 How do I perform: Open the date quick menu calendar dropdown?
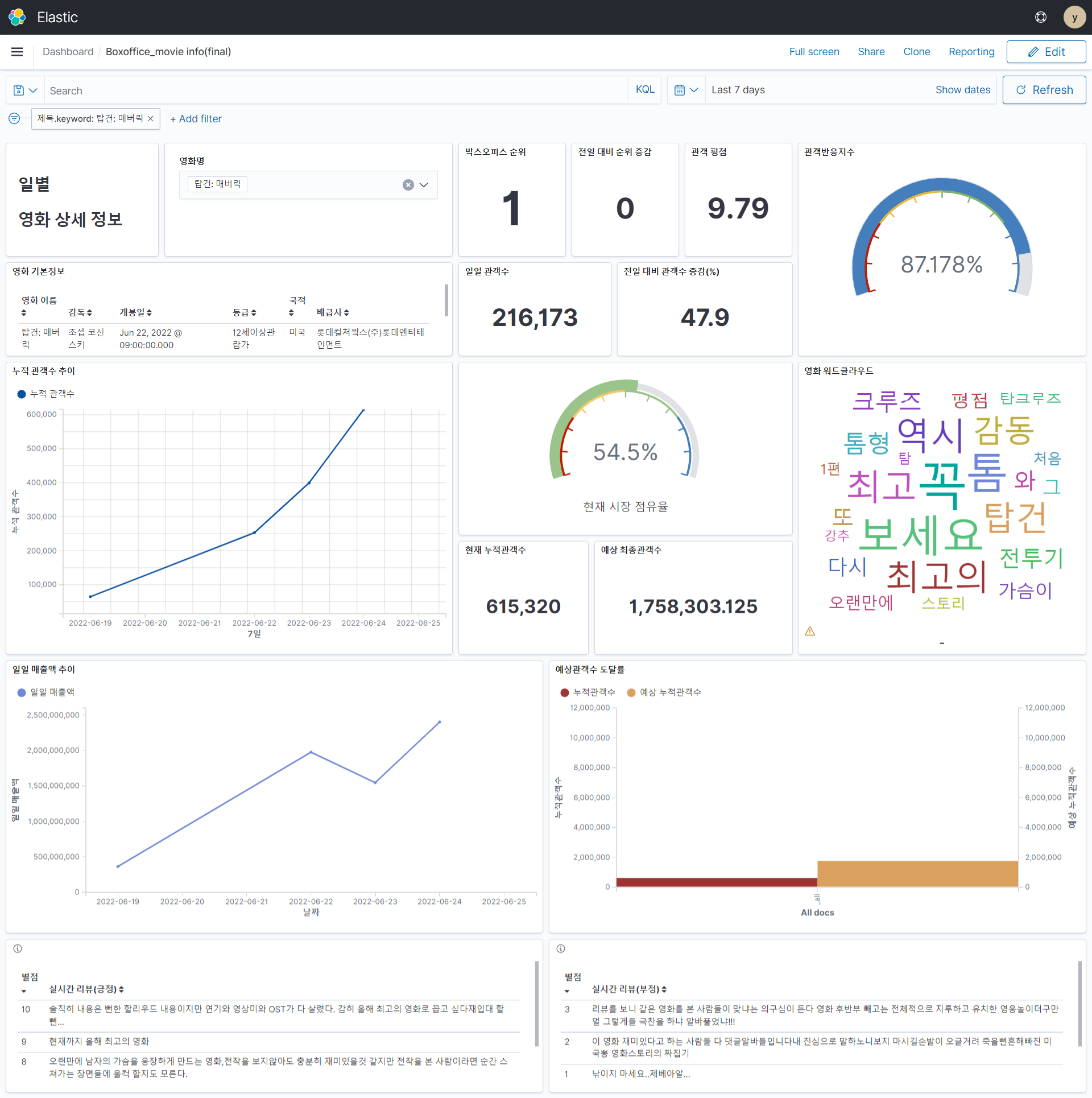coord(685,90)
